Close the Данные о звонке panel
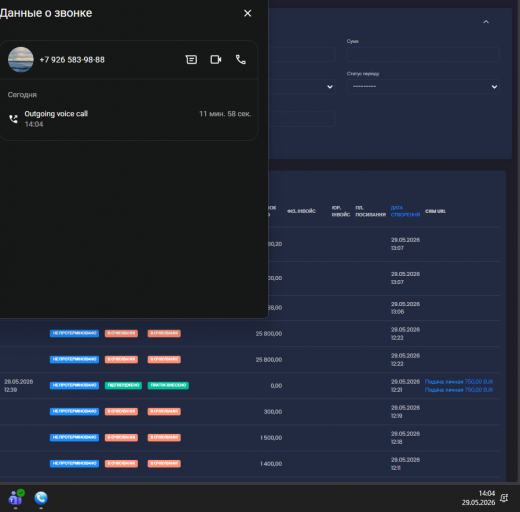 coord(247,13)
